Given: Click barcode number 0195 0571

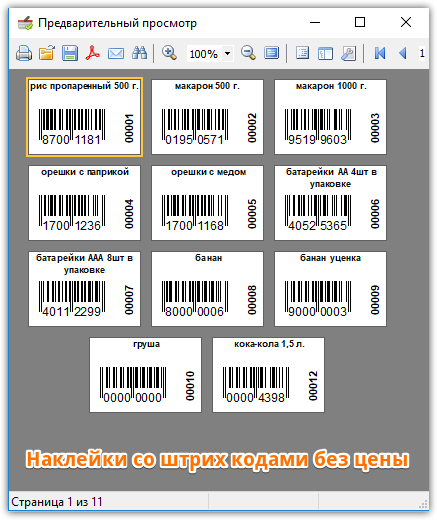Looking at the screenshot, I should click(x=194, y=140).
